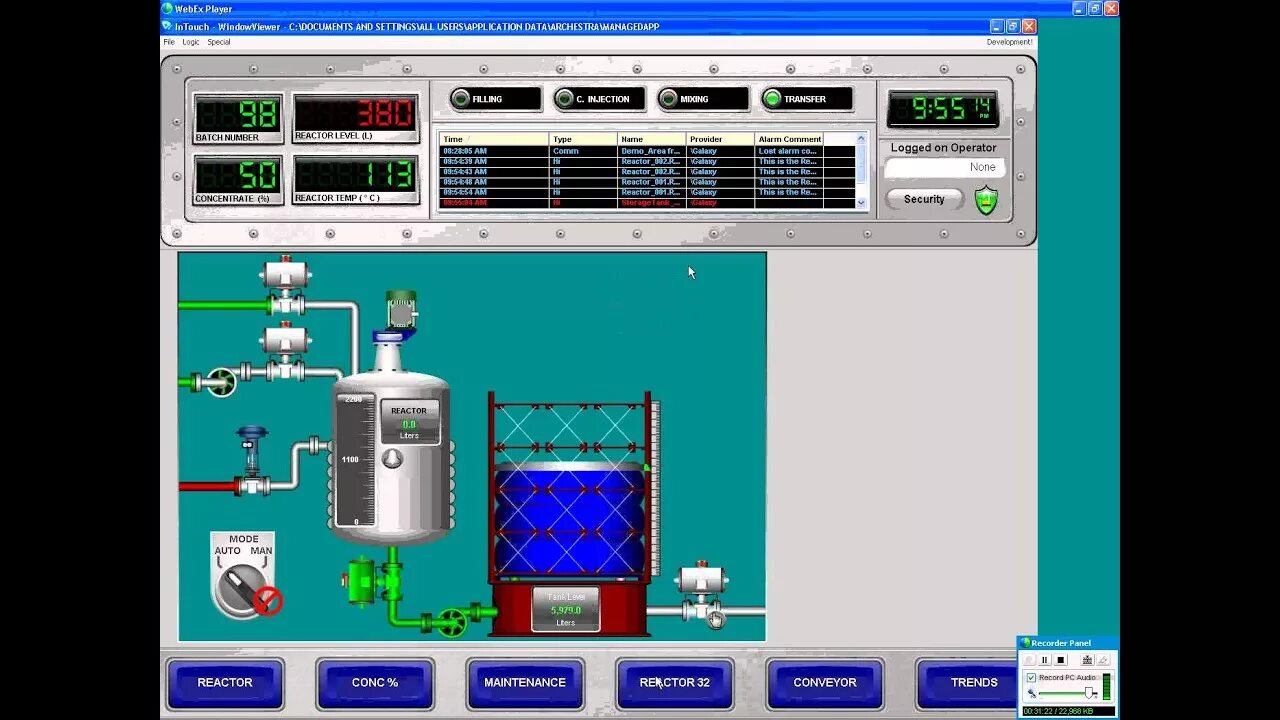Image resolution: width=1280 pixels, height=720 pixels.
Task: Click the Recorder Panel microphone icon
Action: 1032,694
